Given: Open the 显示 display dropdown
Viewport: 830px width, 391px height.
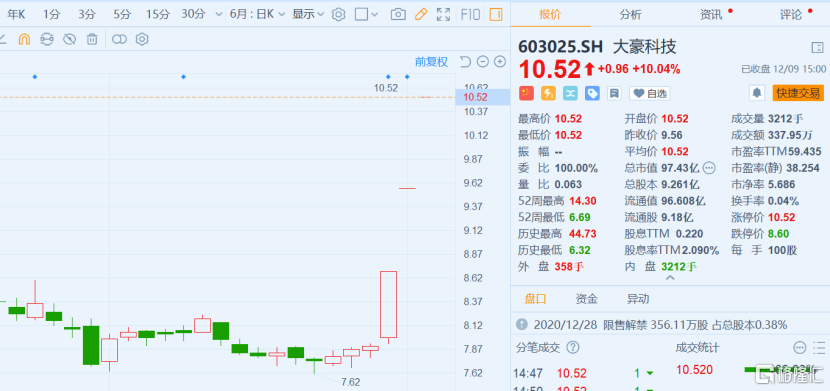Looking at the screenshot, I should click(x=308, y=14).
